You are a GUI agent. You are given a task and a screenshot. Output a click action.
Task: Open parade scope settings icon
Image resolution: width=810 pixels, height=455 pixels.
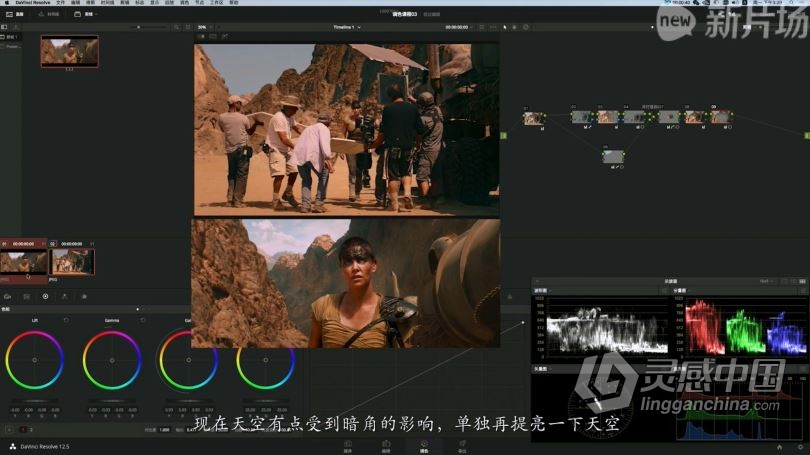click(x=802, y=291)
